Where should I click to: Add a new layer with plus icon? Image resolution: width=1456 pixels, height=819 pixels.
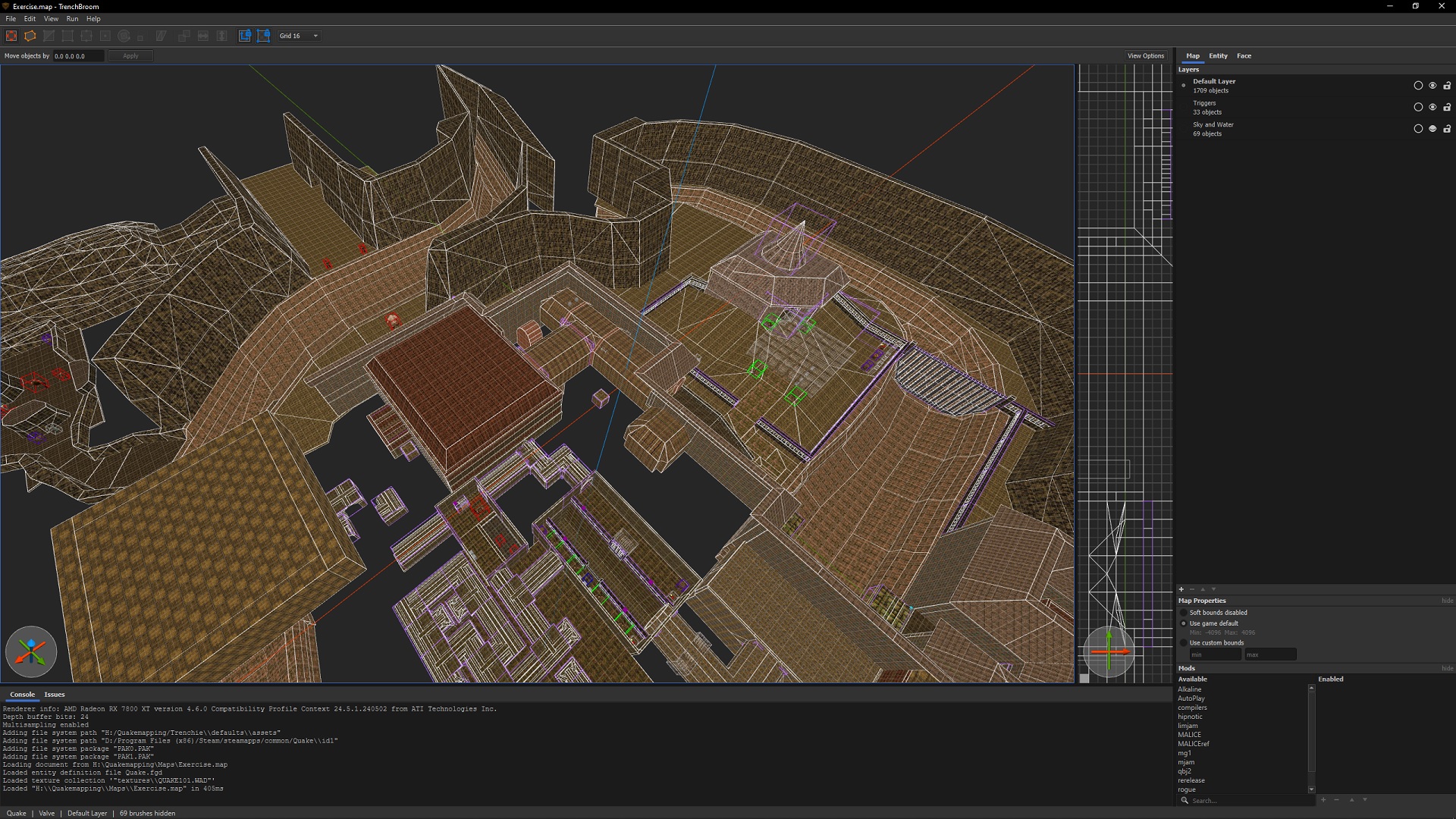click(1181, 589)
